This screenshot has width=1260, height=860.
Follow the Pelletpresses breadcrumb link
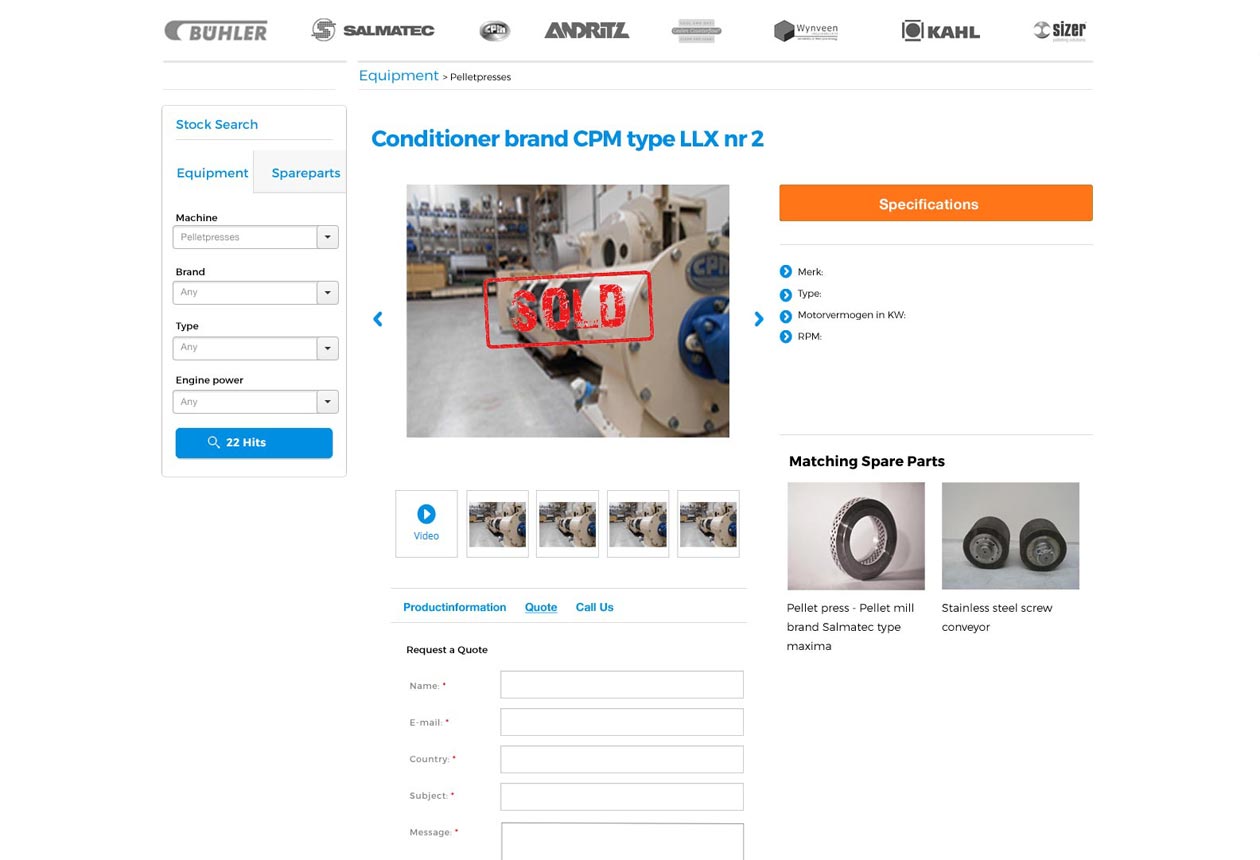480,77
